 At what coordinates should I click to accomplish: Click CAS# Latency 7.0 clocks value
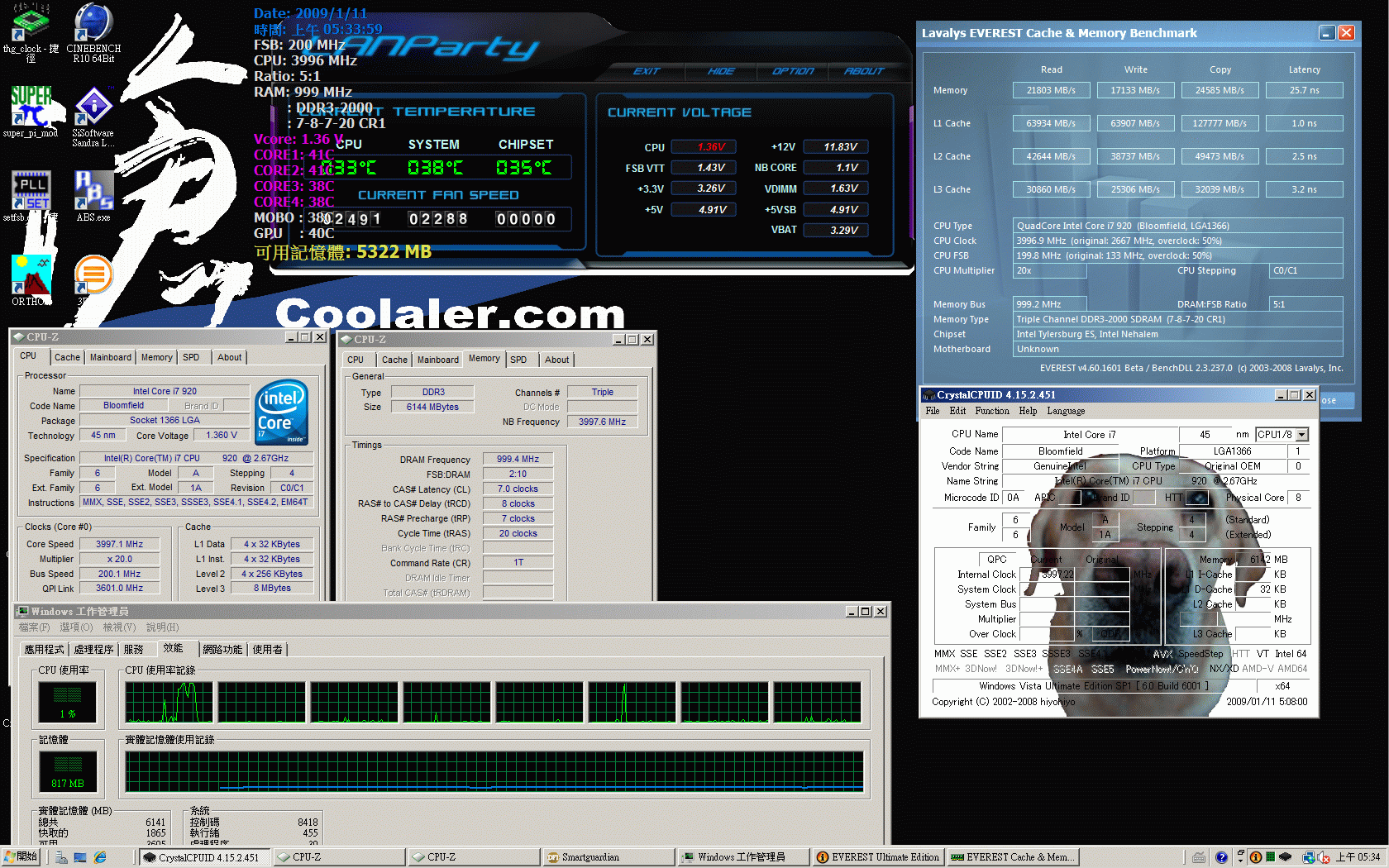click(x=518, y=489)
